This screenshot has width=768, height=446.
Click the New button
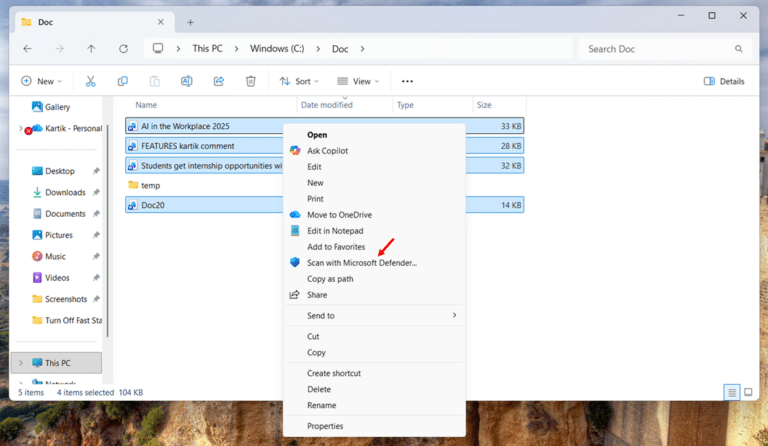pos(41,81)
